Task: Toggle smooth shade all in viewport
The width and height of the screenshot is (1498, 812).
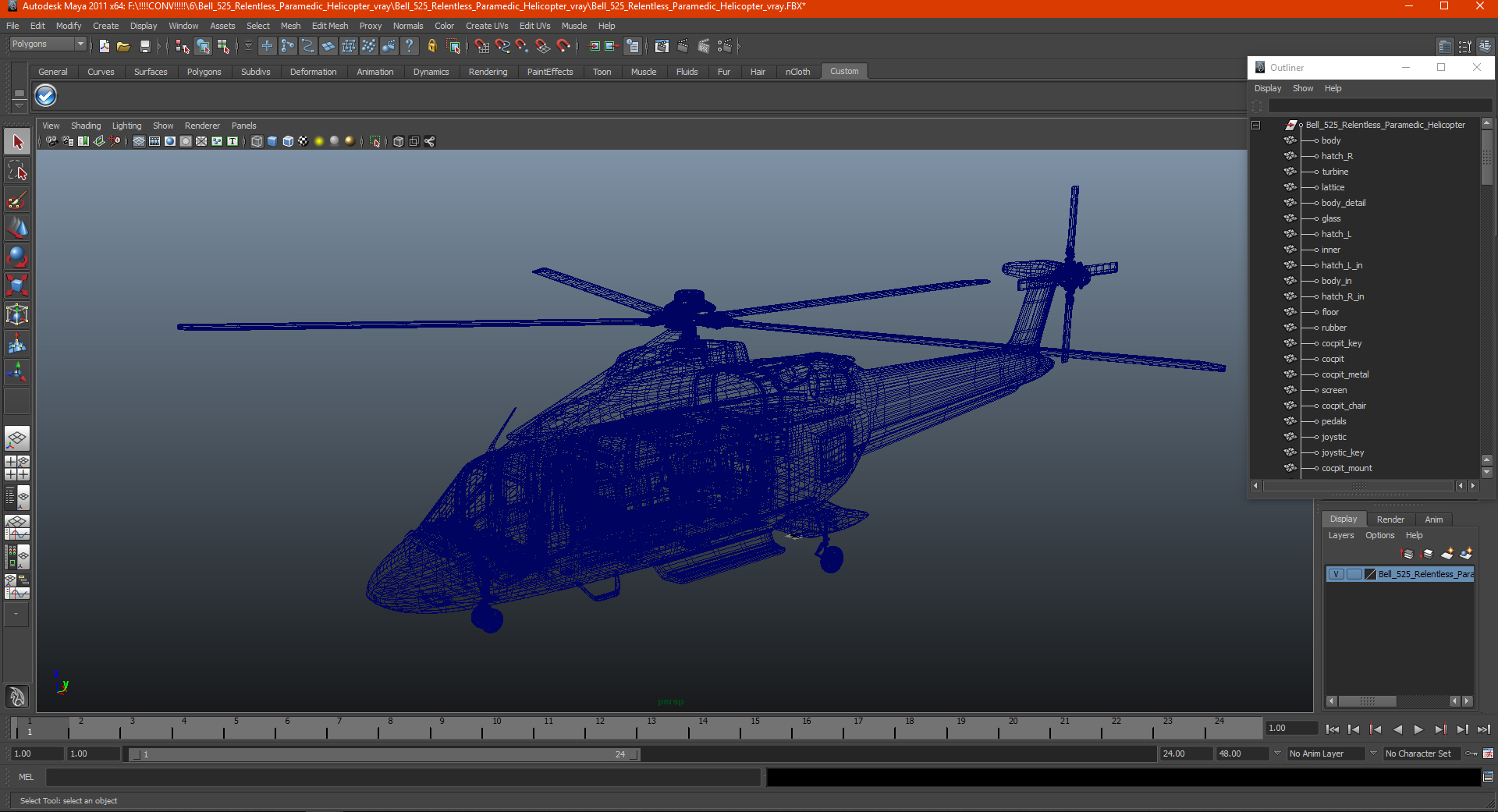Action: coord(272,141)
